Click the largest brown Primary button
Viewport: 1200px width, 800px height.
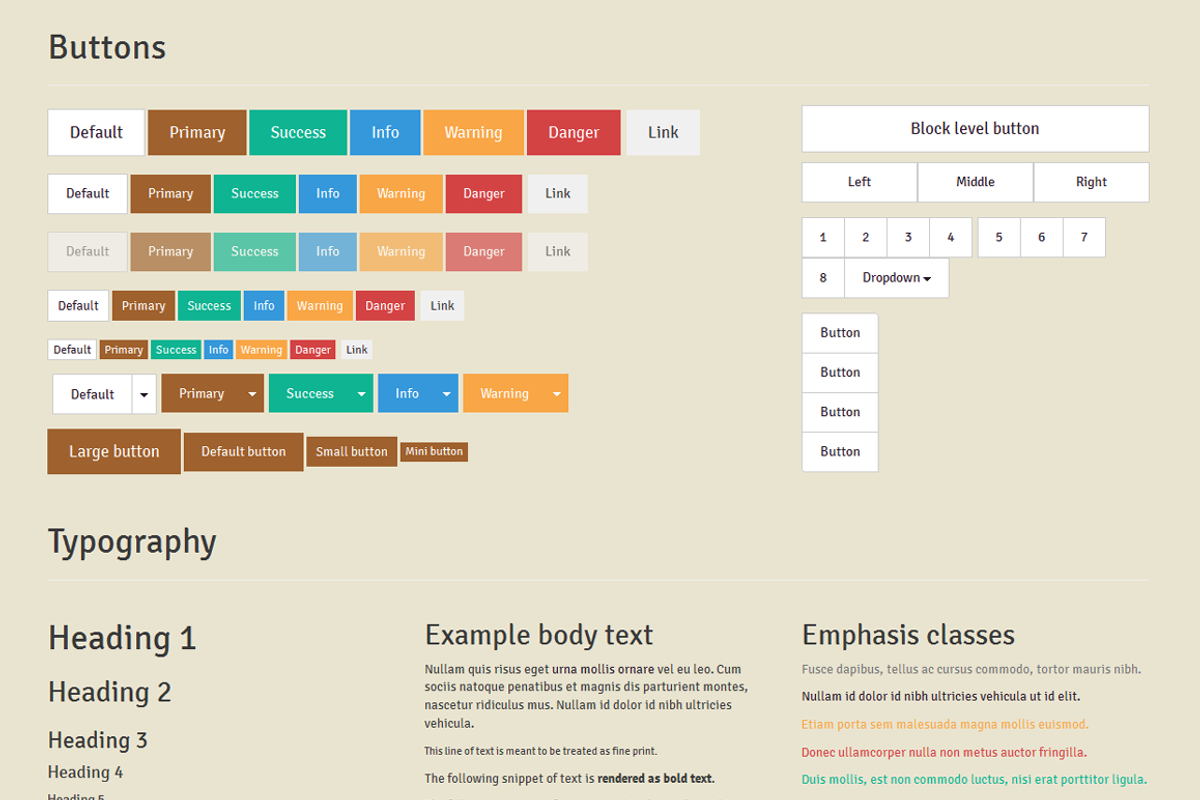(197, 132)
